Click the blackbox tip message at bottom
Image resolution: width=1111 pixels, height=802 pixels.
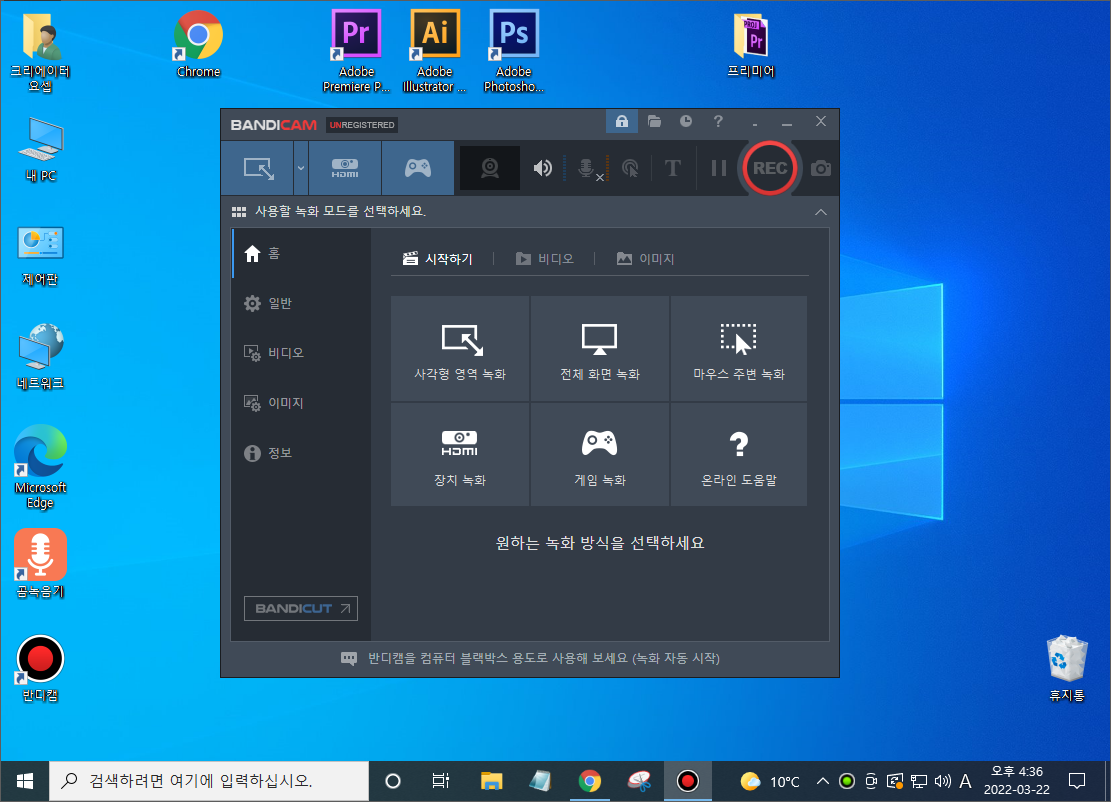click(530, 658)
